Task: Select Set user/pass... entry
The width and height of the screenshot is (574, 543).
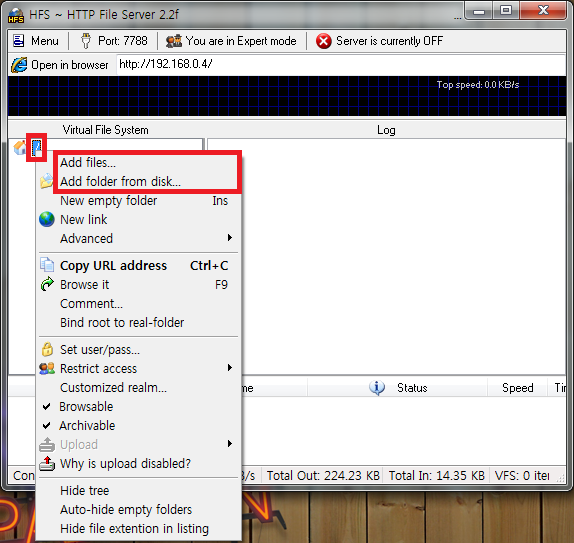Action: (139, 350)
